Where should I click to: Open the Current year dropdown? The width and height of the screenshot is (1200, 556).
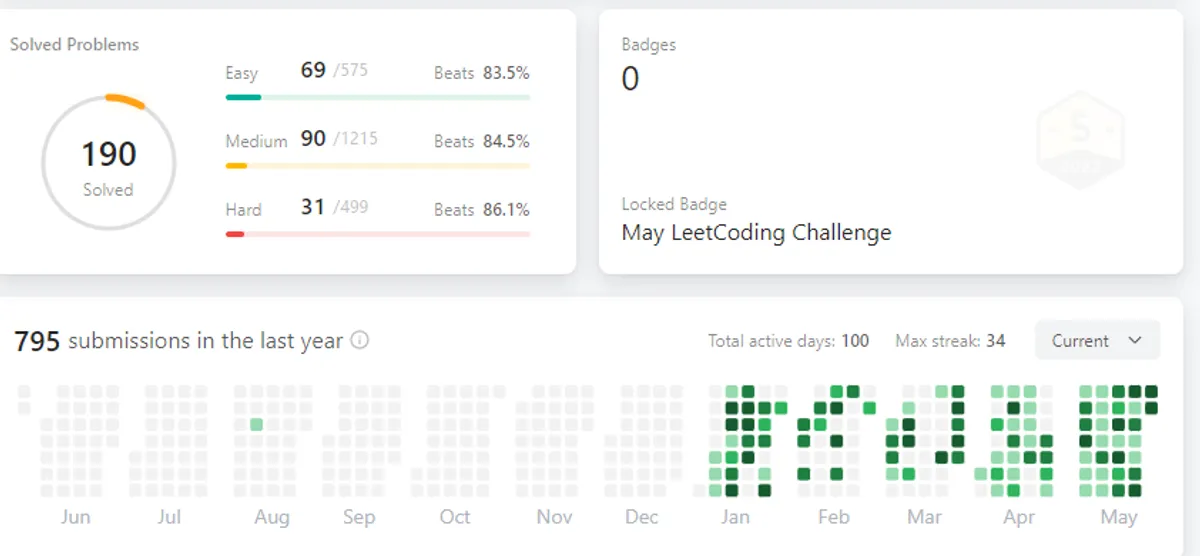tap(1097, 341)
